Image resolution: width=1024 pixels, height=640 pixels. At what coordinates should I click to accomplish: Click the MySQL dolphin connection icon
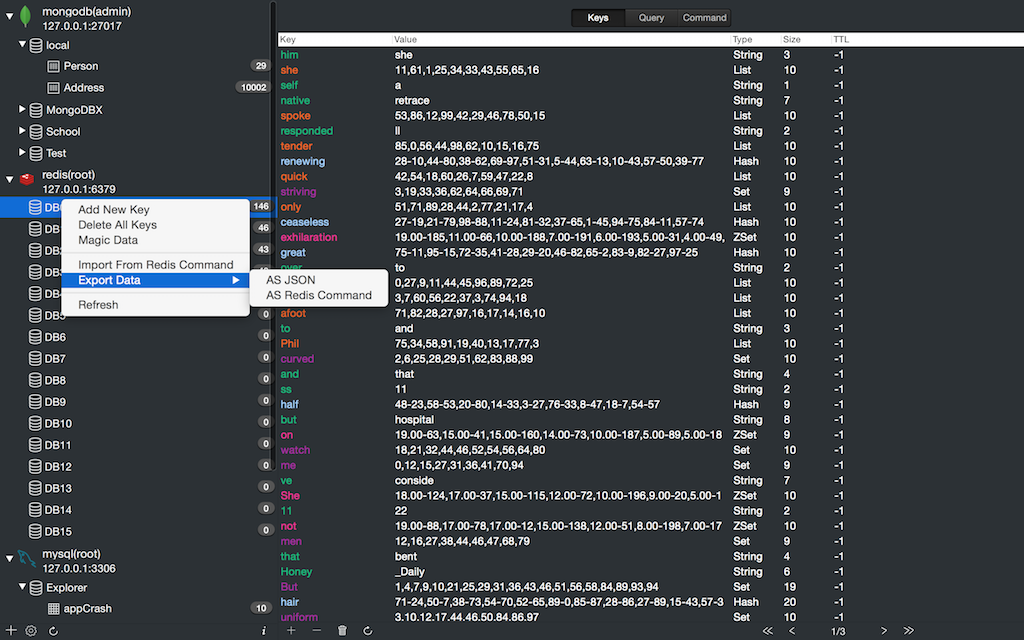(x=26, y=560)
